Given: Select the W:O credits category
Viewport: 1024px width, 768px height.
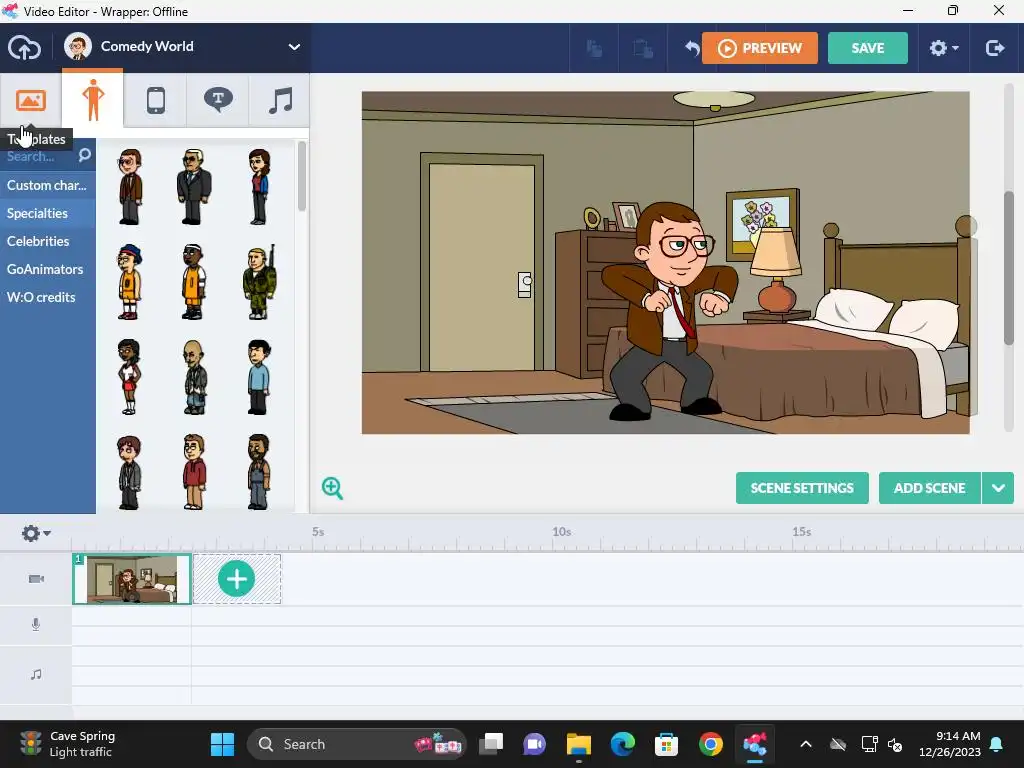Looking at the screenshot, I should click(48, 298).
